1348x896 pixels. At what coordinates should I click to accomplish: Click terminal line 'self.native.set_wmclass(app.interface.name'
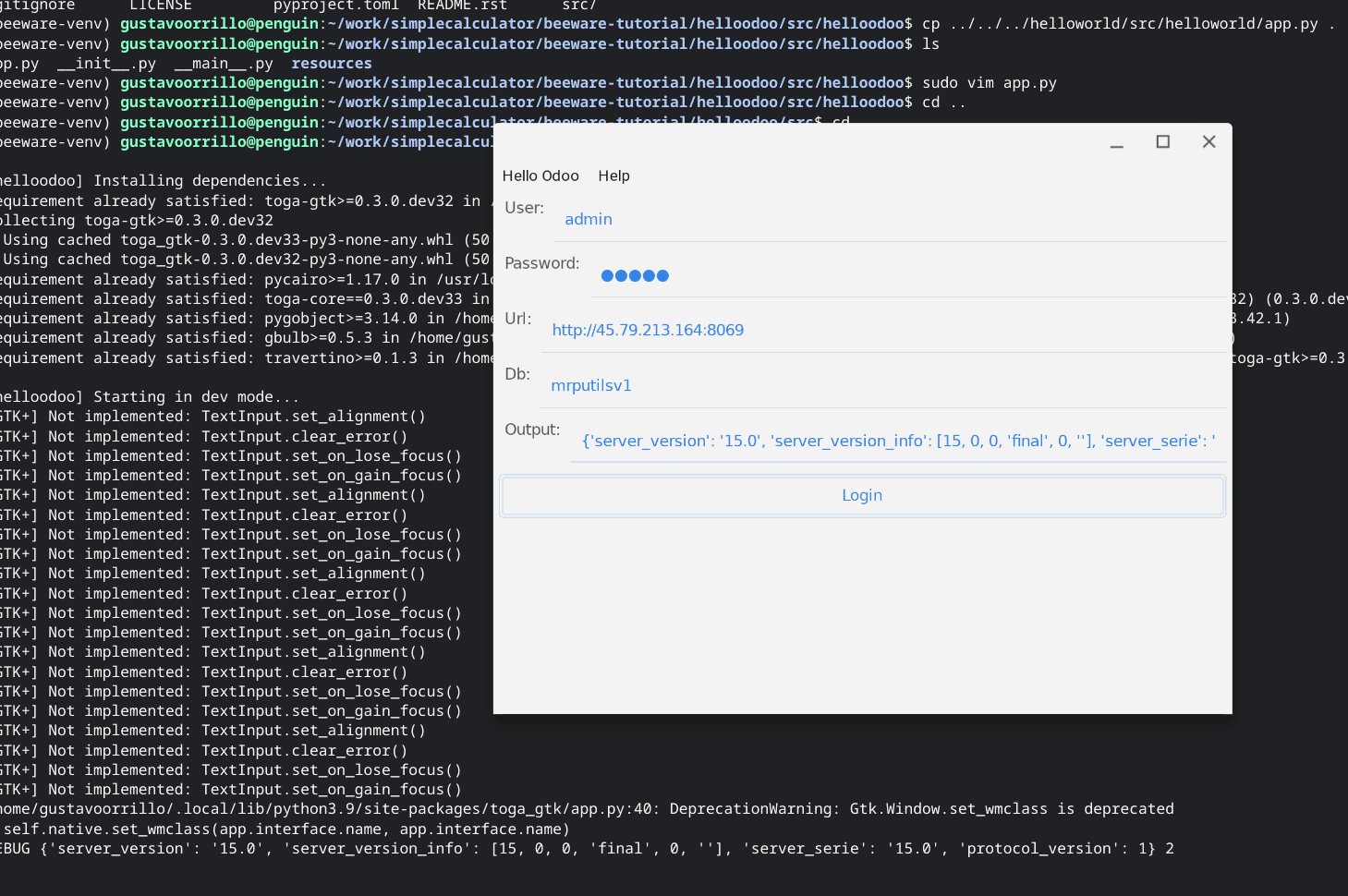285,829
